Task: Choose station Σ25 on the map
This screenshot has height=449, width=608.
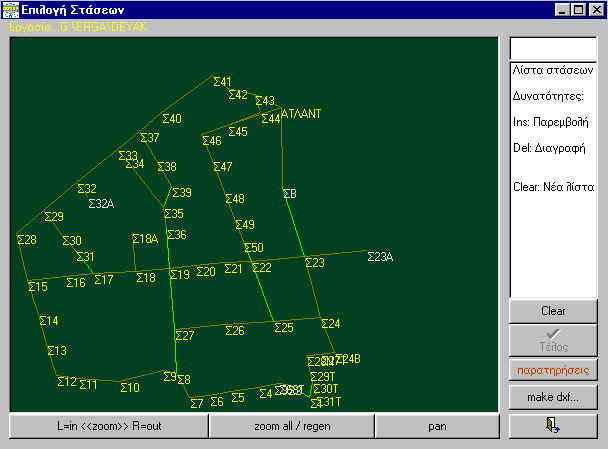Action: 284,327
